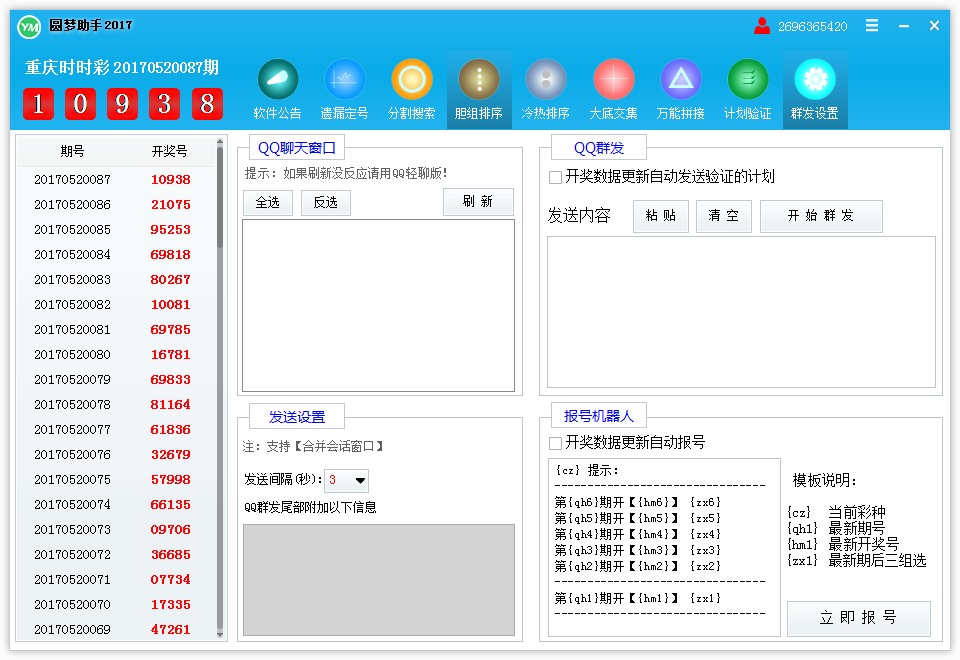
Task: Open the 分割搜索 search tool
Action: point(411,88)
